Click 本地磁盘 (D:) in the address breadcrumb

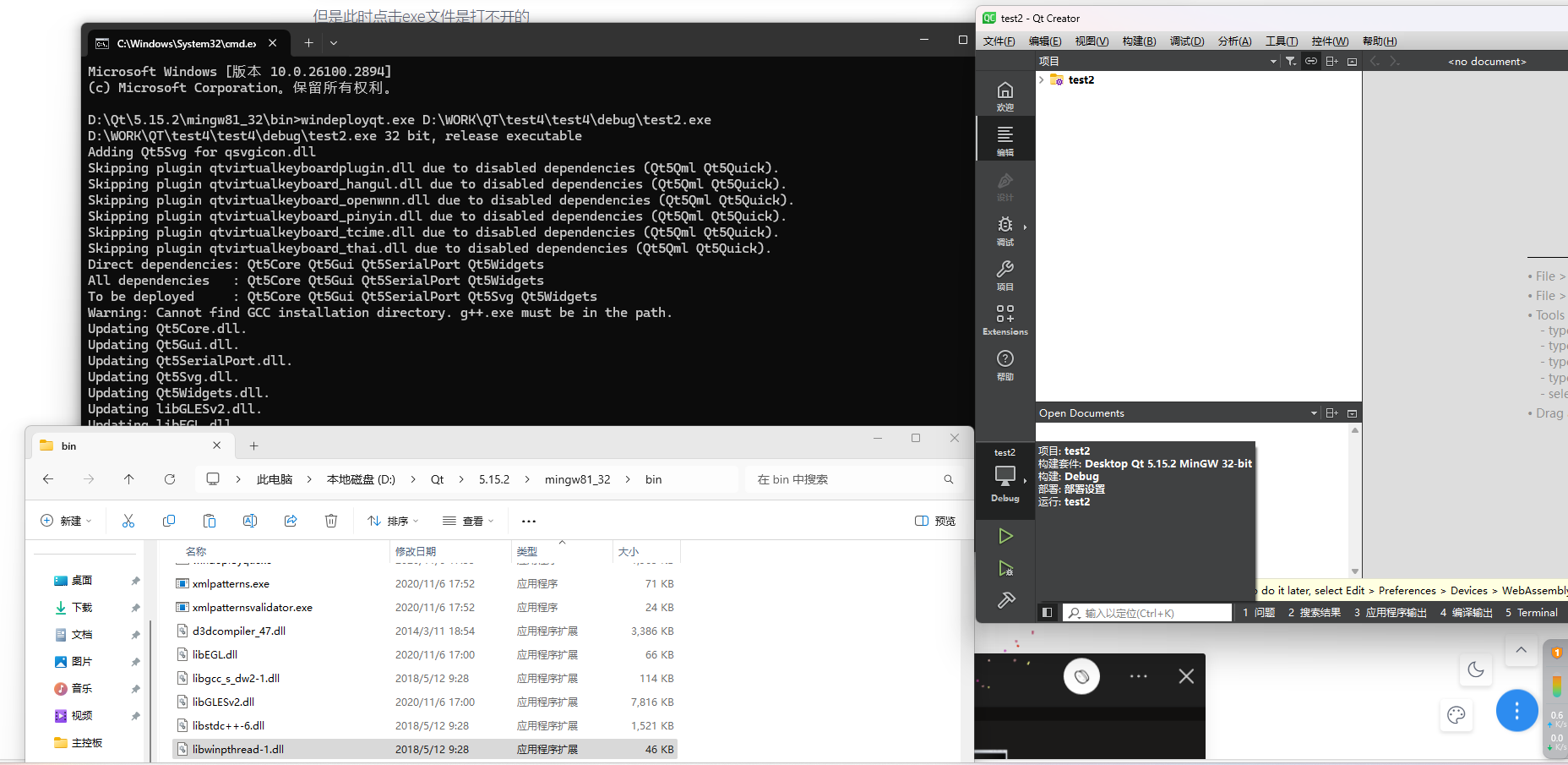pyautogui.click(x=361, y=479)
